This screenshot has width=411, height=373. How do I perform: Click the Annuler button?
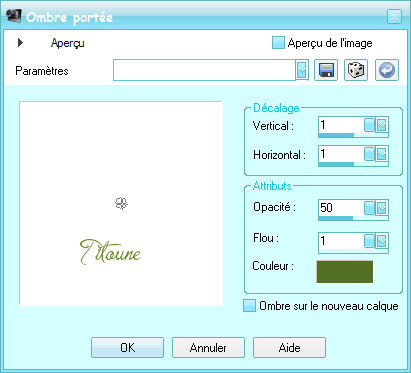click(208, 348)
